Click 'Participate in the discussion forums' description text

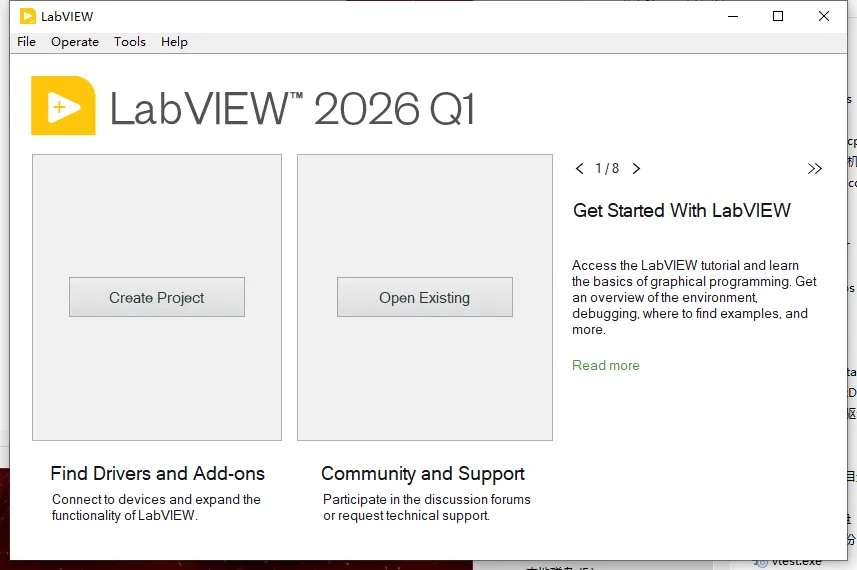pyautogui.click(x=427, y=499)
